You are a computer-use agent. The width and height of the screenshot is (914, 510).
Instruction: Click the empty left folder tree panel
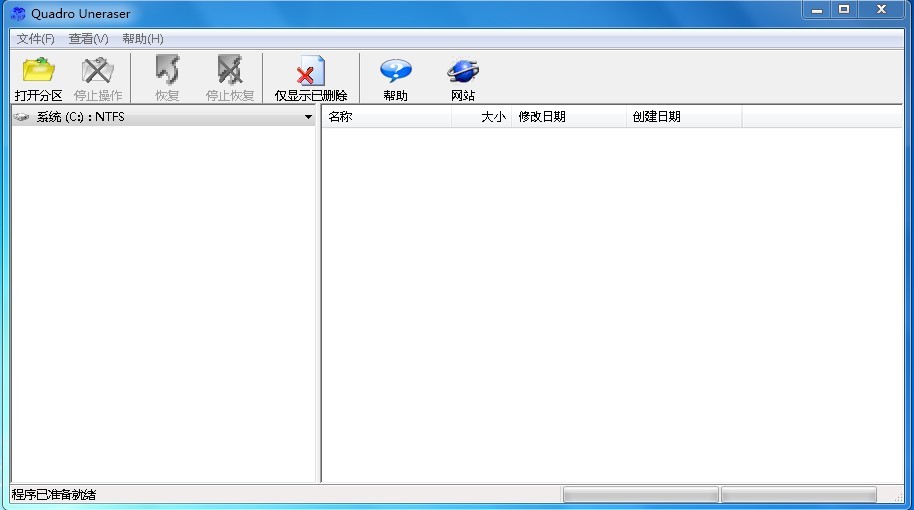[164, 300]
